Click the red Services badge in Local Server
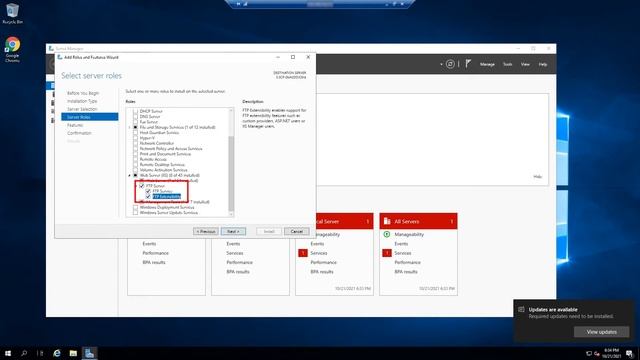The height and width of the screenshot is (360, 640). (303, 253)
